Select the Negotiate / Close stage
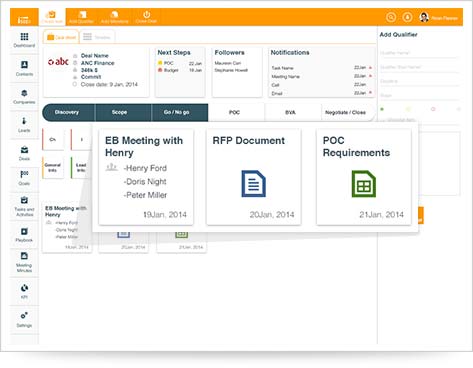 click(x=345, y=112)
